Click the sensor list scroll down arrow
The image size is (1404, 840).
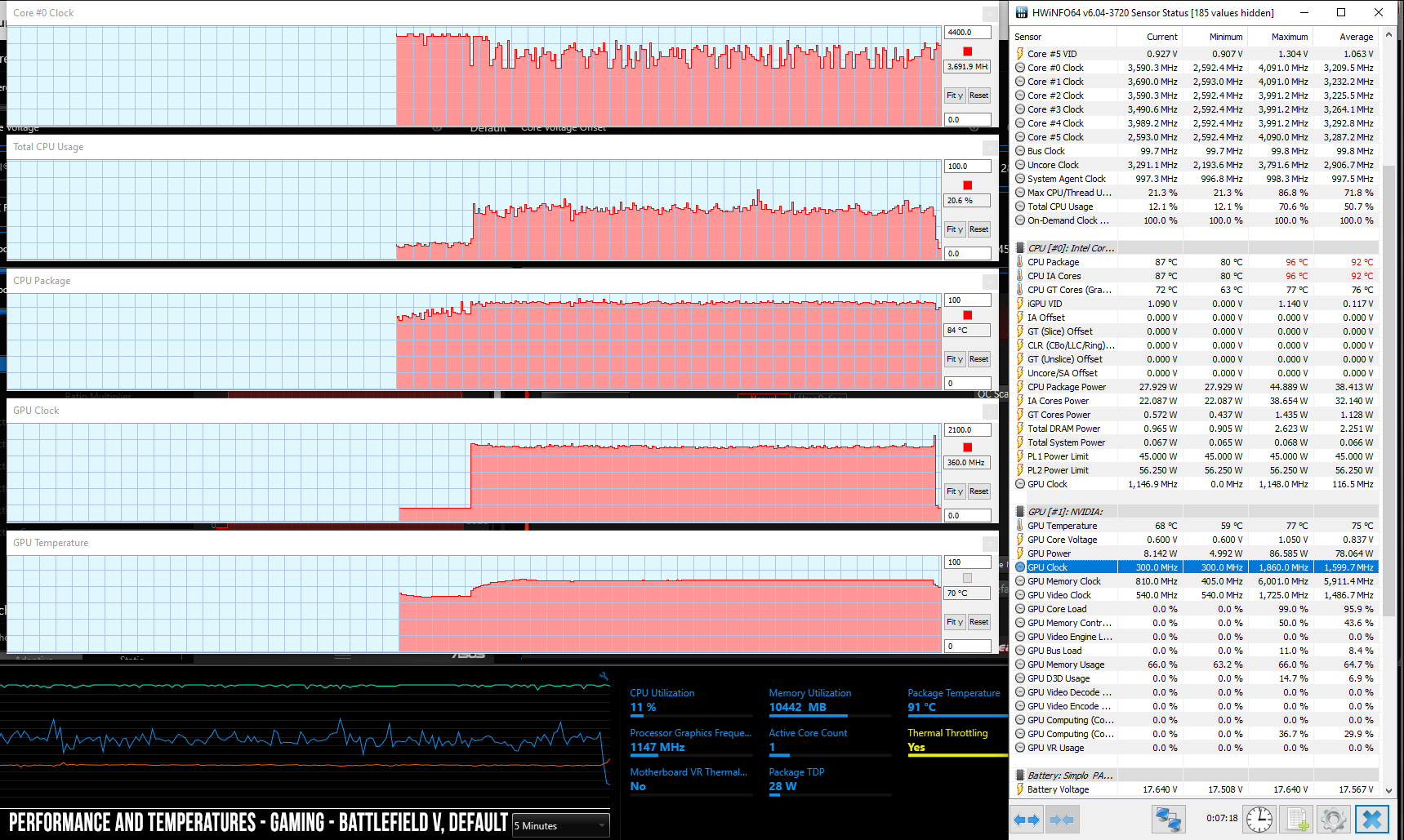1389,790
